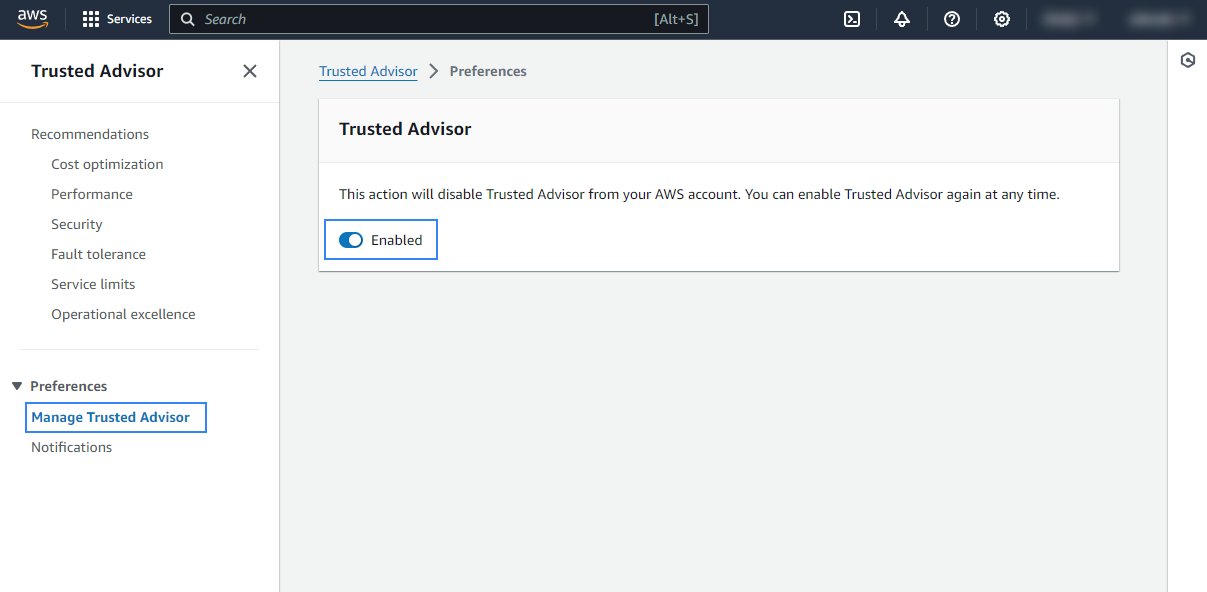Open the notifications bell icon
Screen dimensions: 1207x592
point(902,19)
